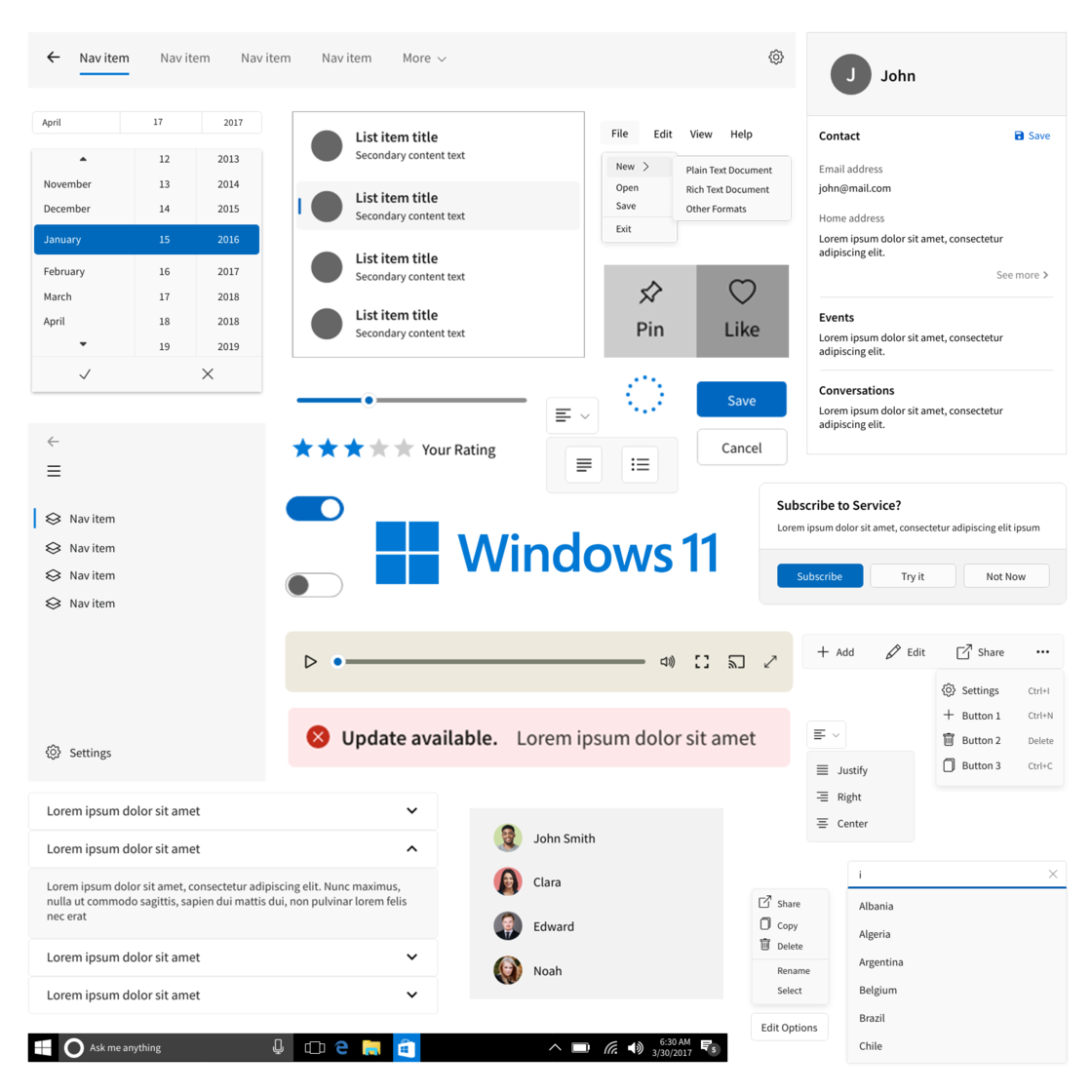This screenshot has height=1092, width=1092.
Task: Click the blue slider thumb
Action: pos(369,400)
